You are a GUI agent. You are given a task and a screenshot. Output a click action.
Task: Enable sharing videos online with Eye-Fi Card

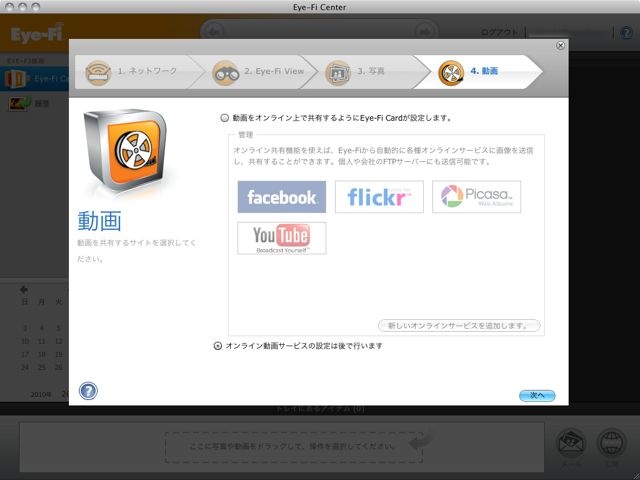pos(224,118)
